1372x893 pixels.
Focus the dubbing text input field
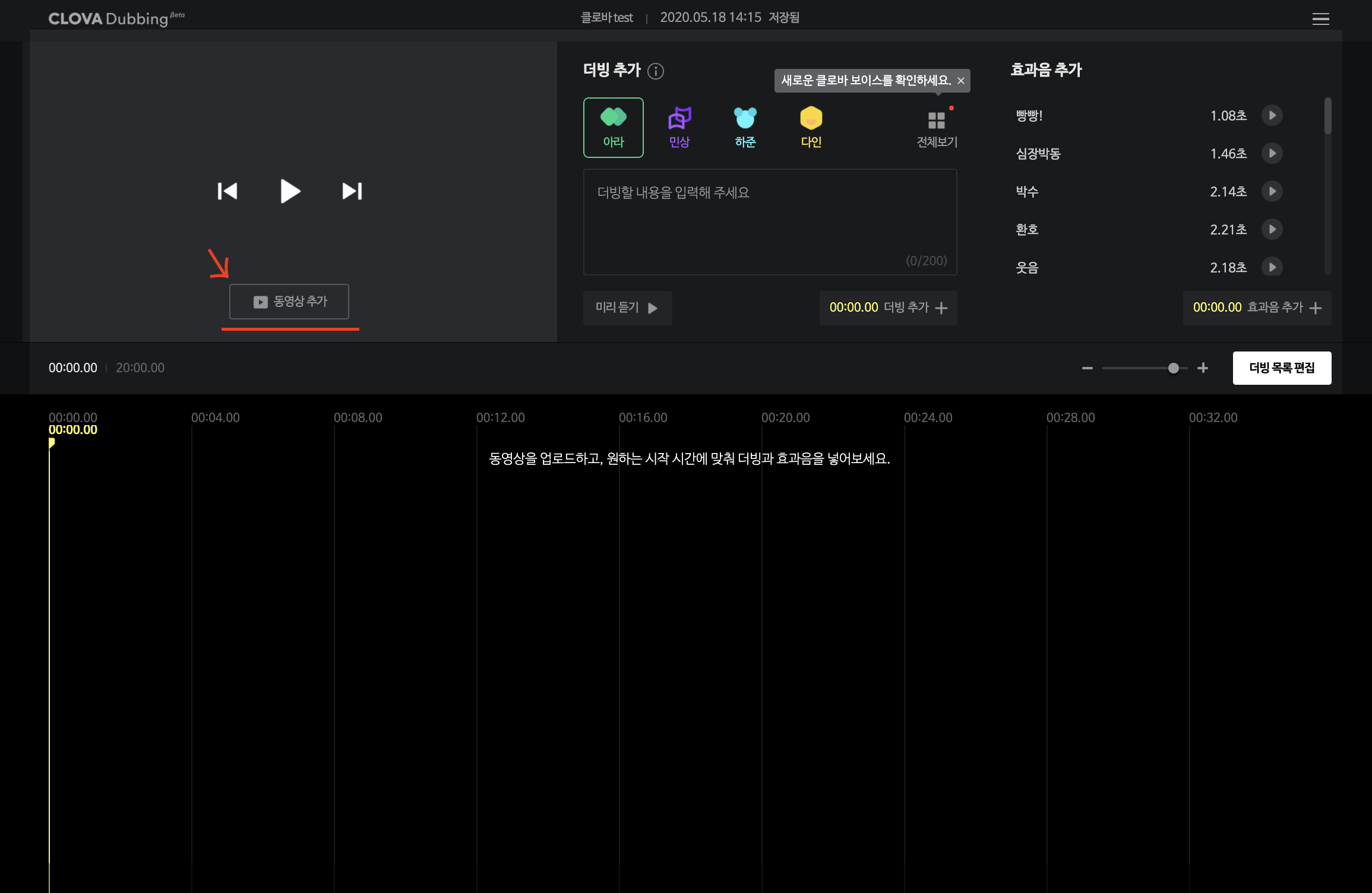(770, 221)
